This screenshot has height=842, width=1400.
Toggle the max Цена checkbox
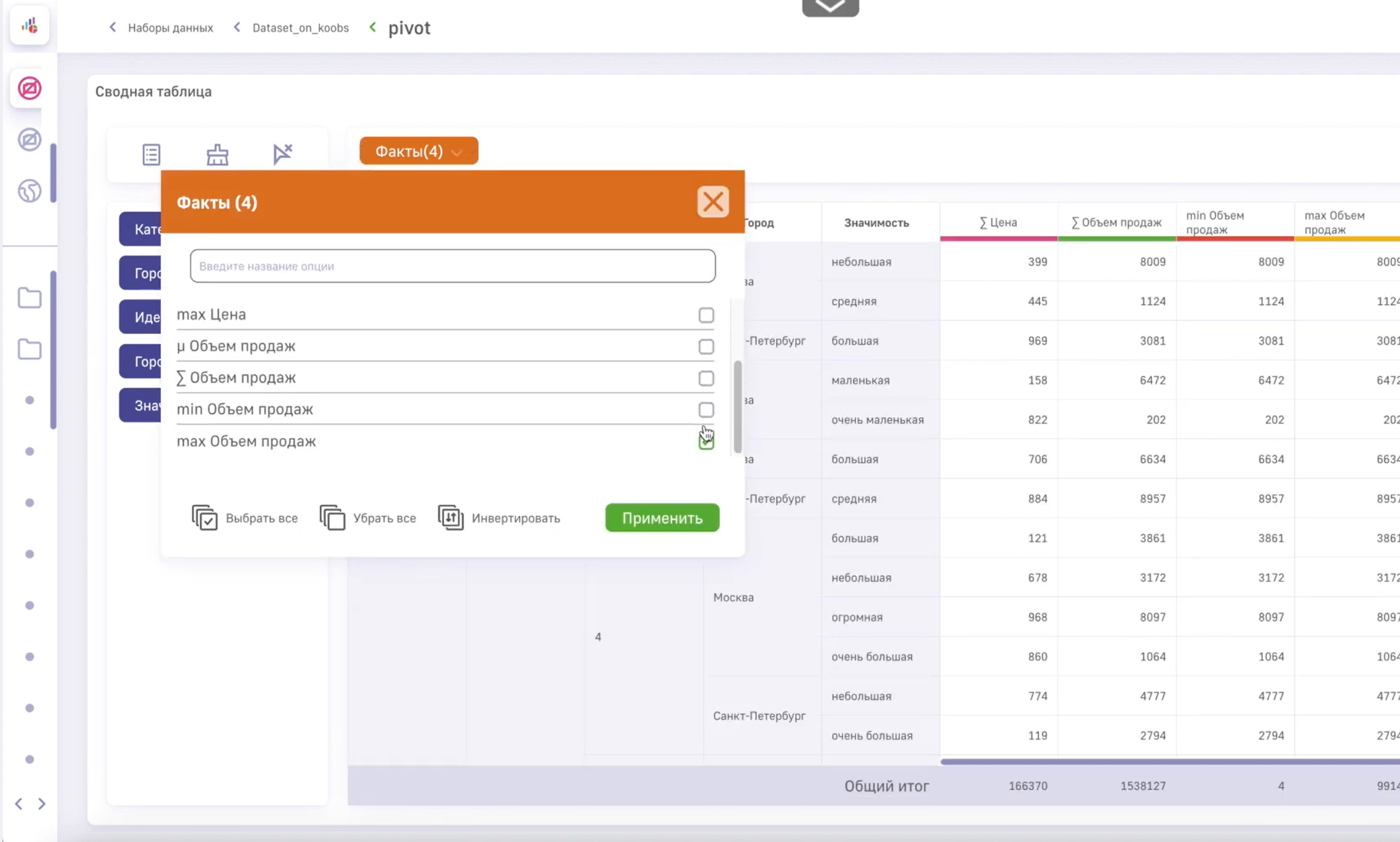706,315
